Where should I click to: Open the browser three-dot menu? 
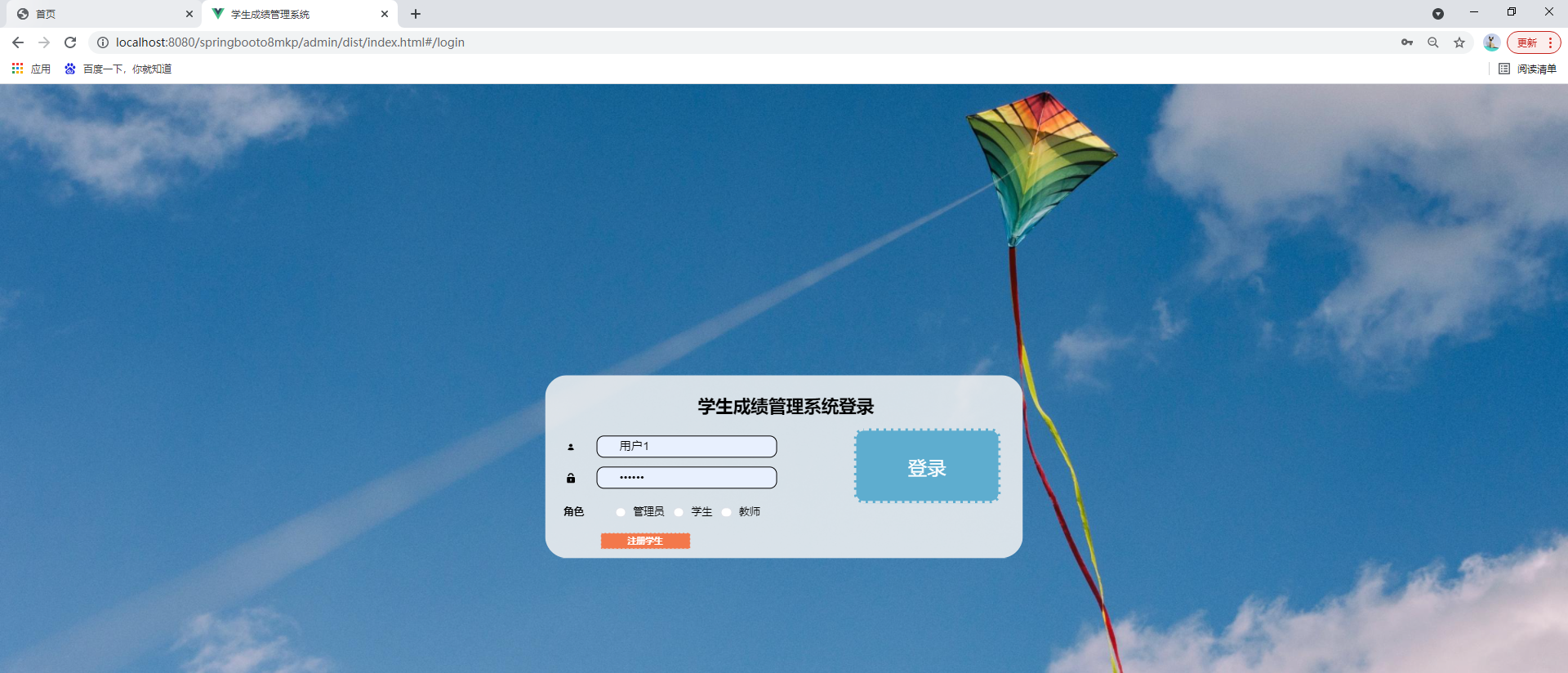pyautogui.click(x=1550, y=42)
